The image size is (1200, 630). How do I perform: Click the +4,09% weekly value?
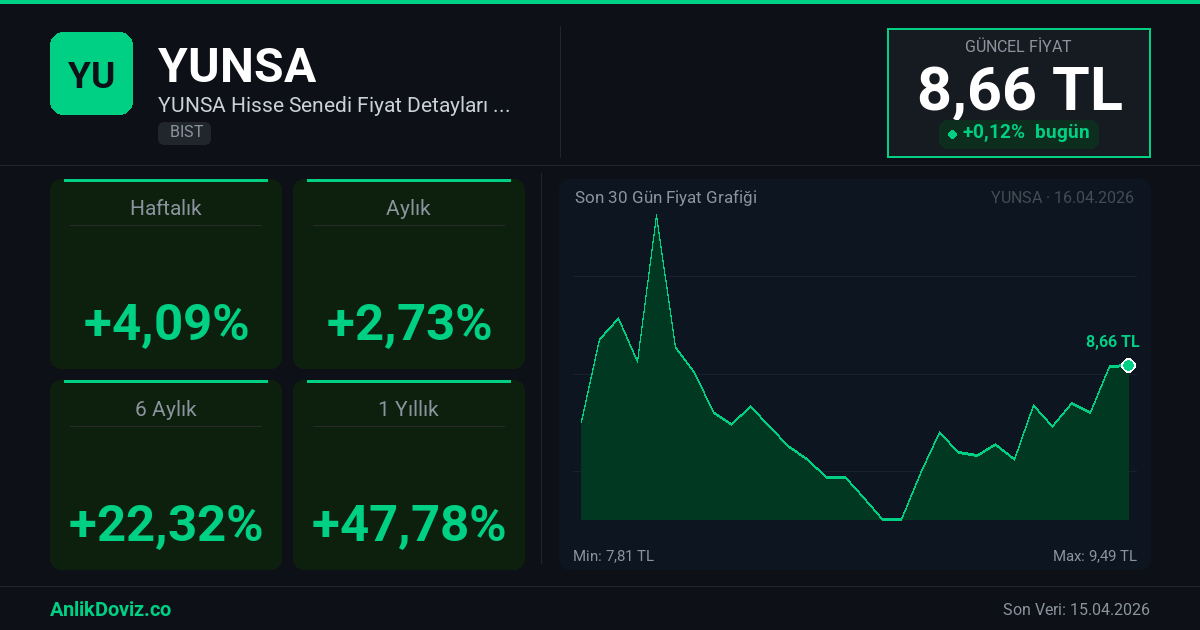coord(166,323)
